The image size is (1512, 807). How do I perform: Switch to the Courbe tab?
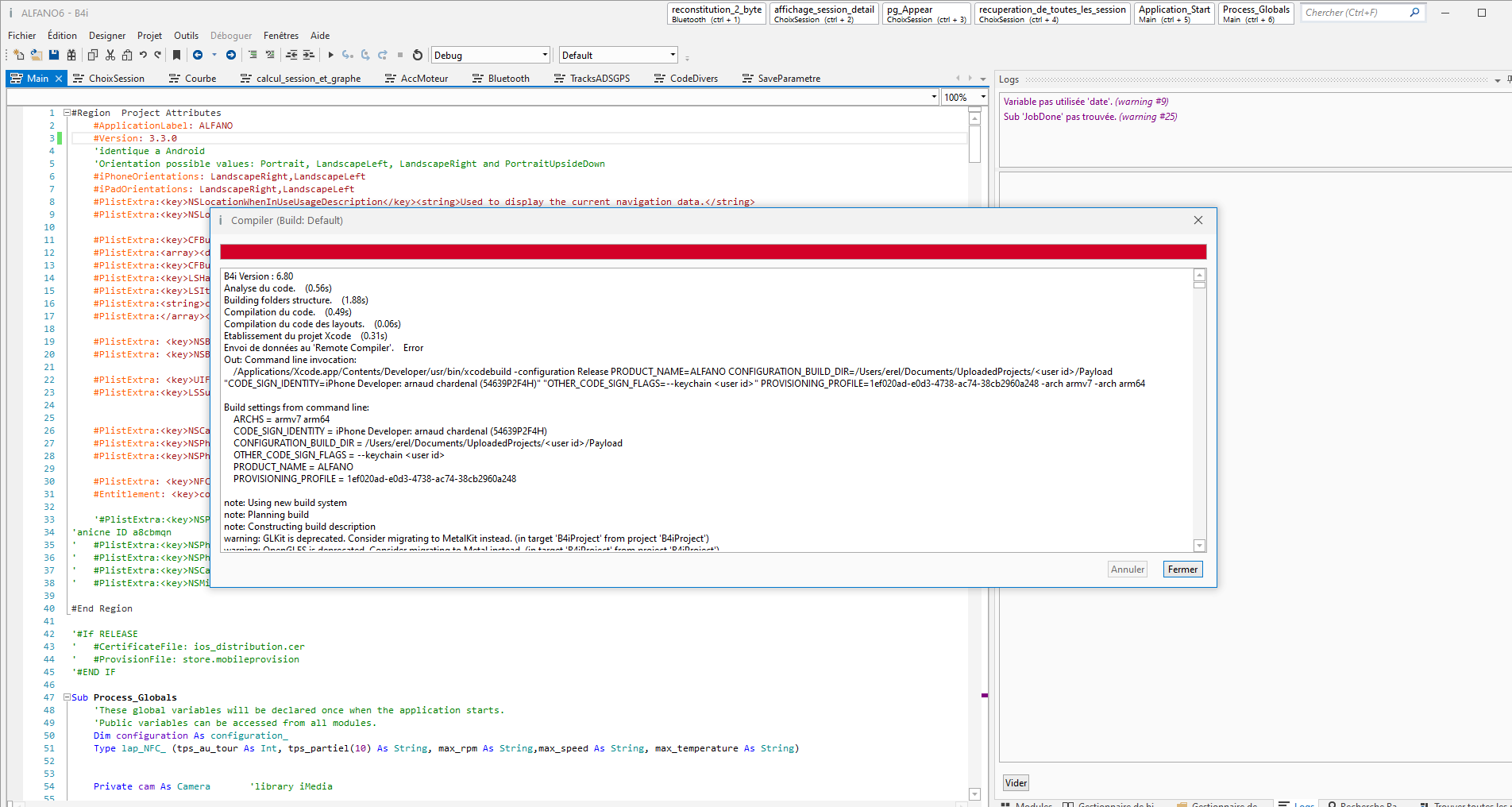(193, 79)
